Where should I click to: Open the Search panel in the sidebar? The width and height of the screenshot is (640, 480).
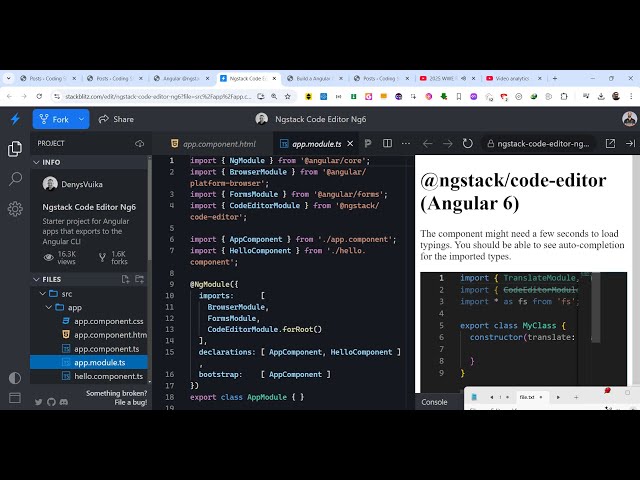coord(15,179)
